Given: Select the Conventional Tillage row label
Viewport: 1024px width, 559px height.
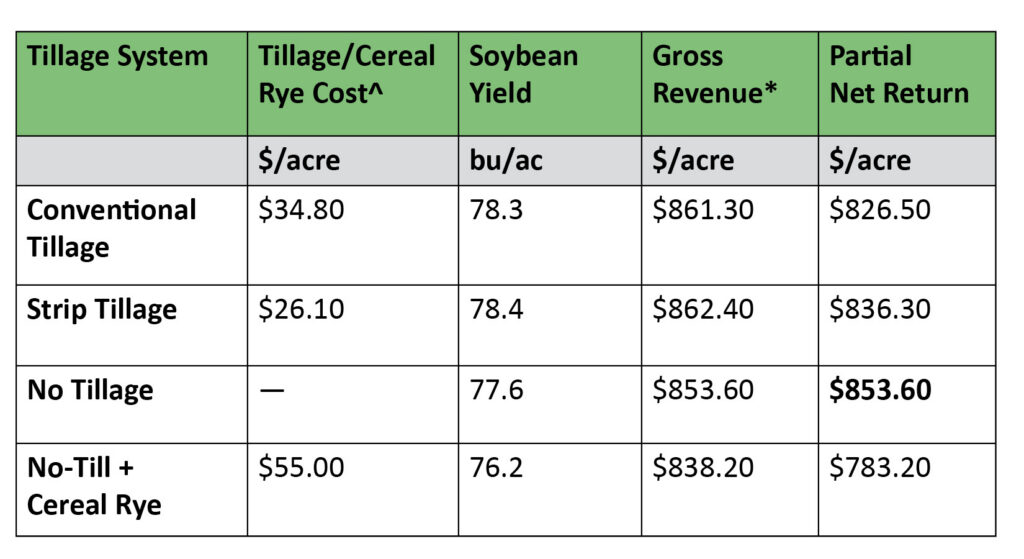Looking at the screenshot, I should pos(112,228).
